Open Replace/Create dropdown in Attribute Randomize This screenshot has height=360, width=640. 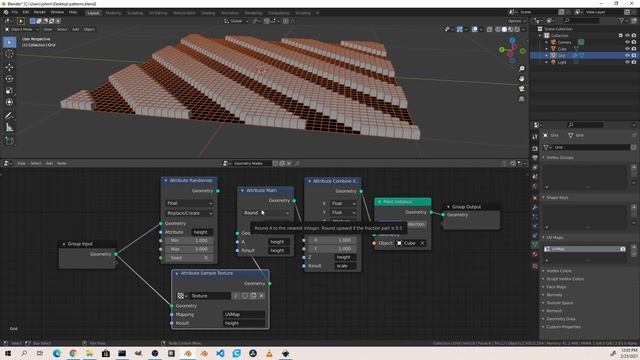tap(189, 213)
